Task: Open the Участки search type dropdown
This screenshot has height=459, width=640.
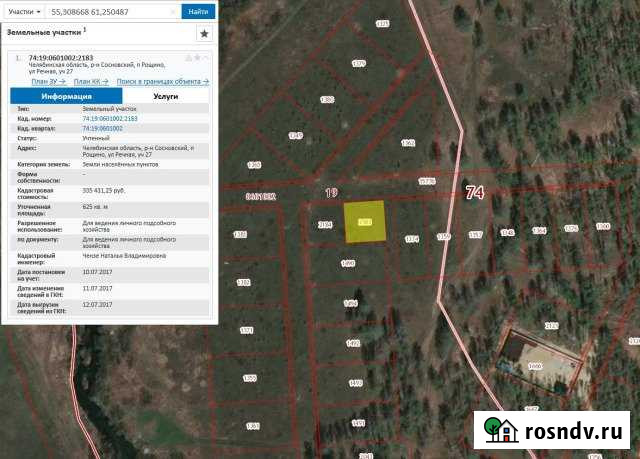Action: pos(24,12)
